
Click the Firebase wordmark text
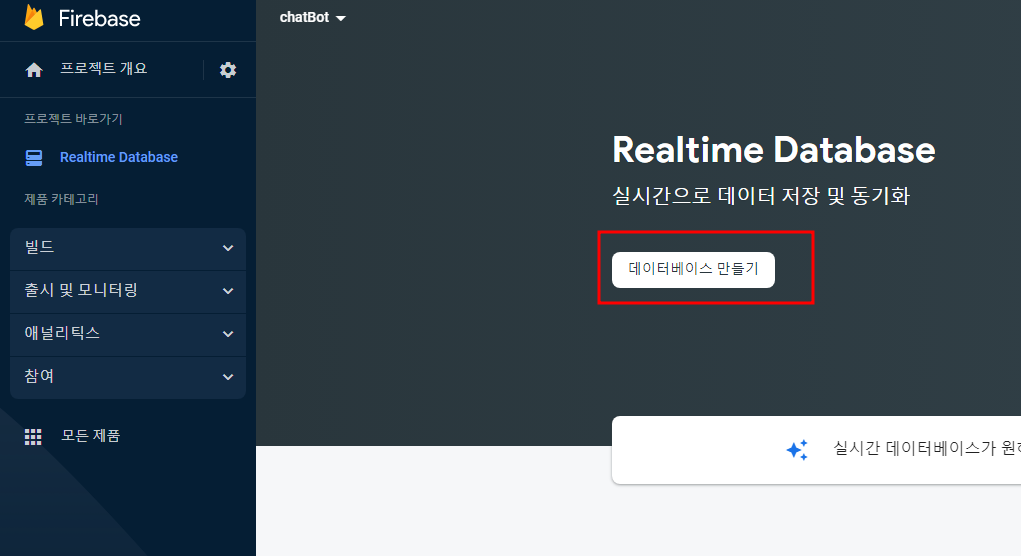100,18
